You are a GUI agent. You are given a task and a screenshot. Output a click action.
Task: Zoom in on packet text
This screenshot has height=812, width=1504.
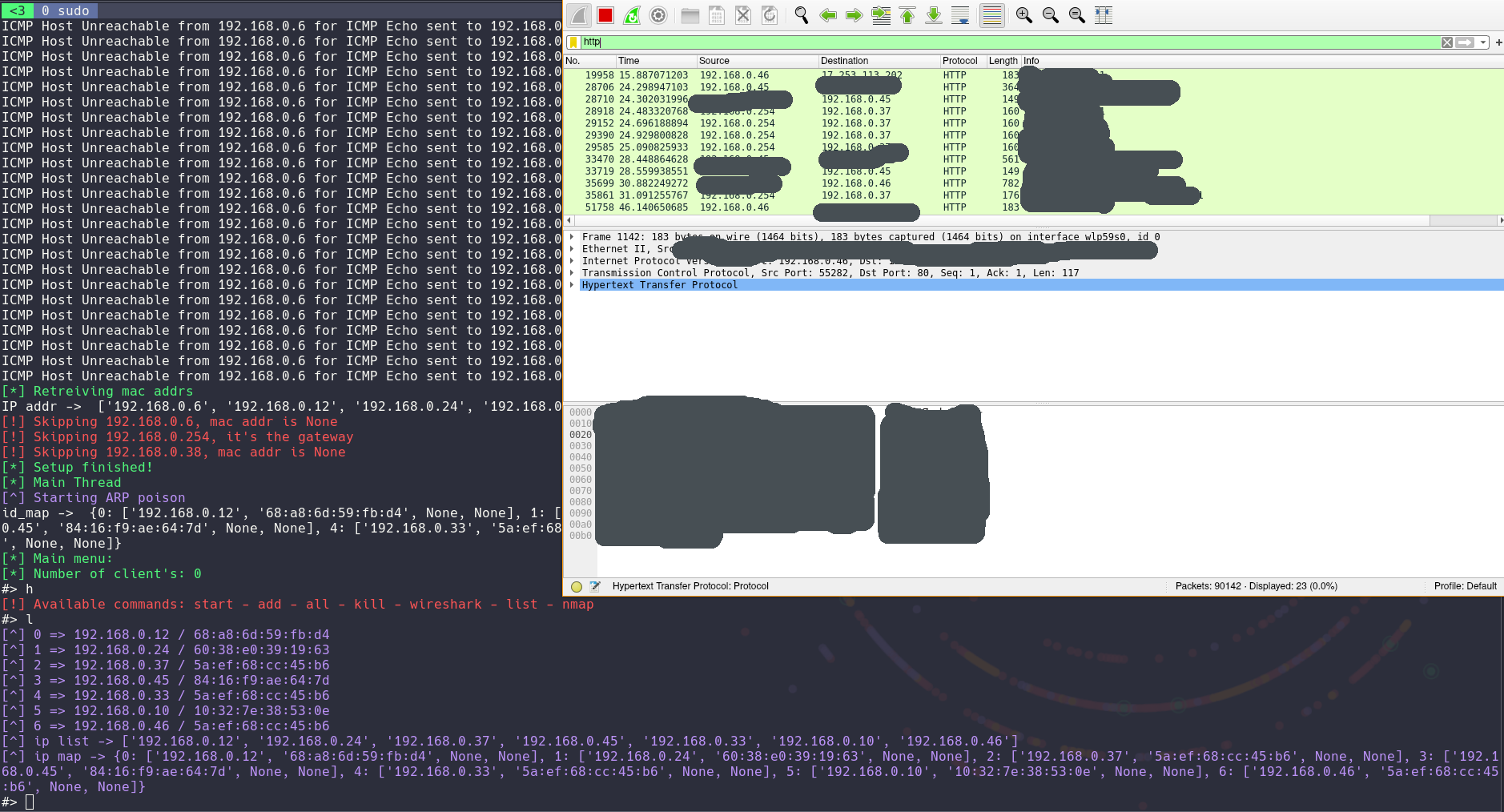pyautogui.click(x=1024, y=15)
